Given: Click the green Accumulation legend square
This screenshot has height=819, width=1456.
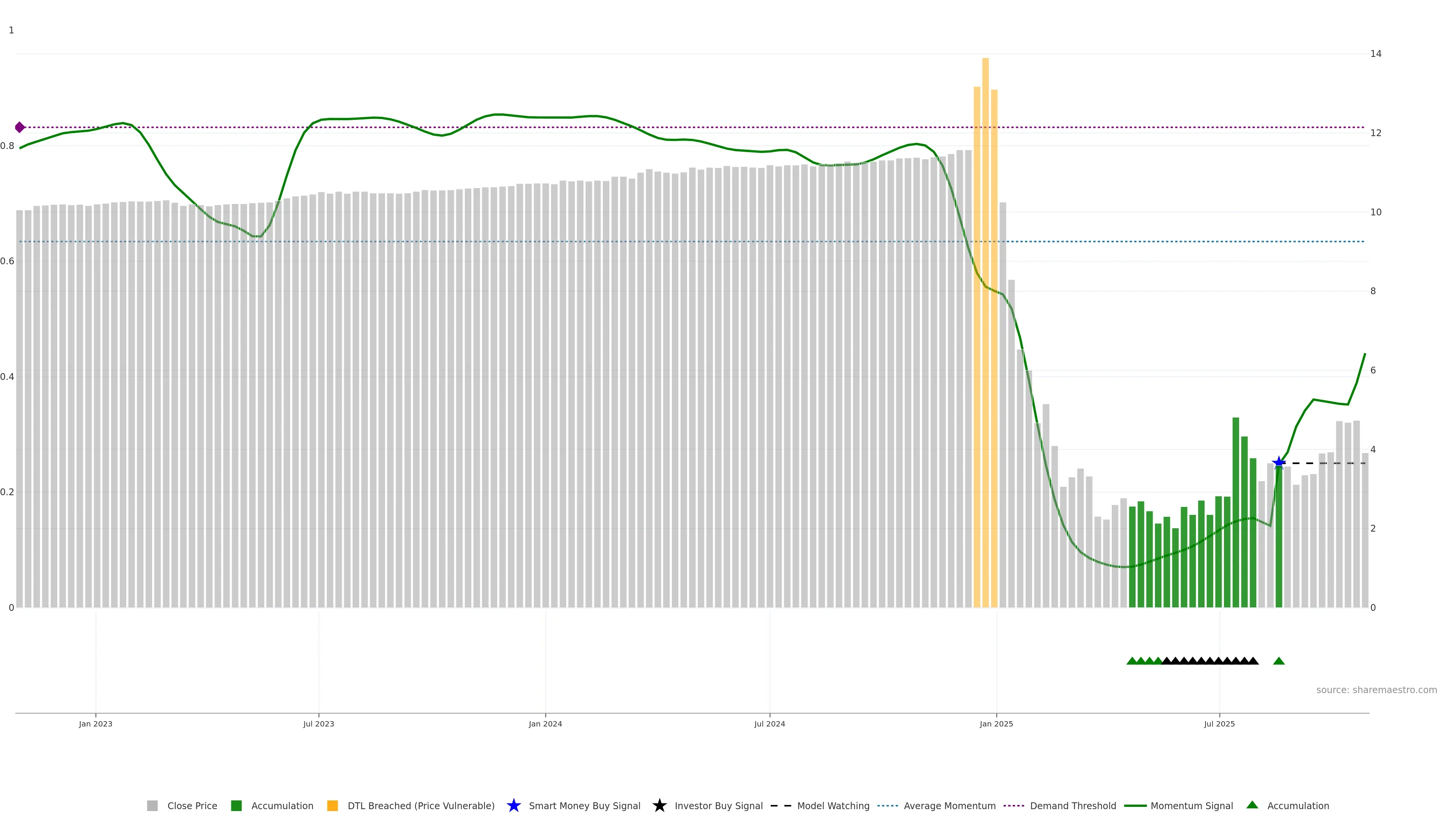Looking at the screenshot, I should (x=236, y=805).
